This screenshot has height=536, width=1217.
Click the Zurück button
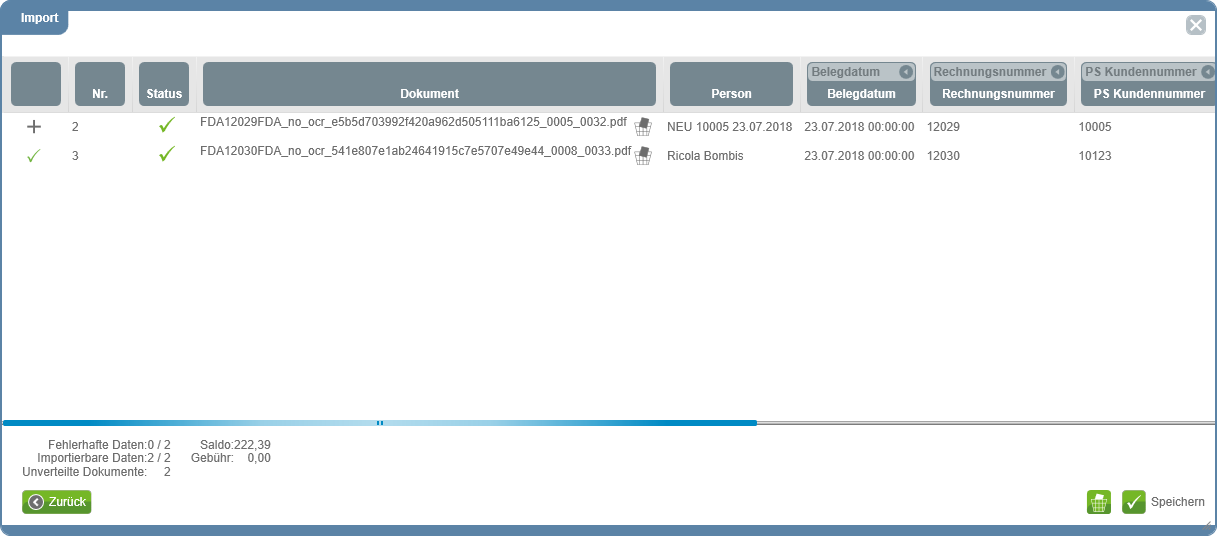pyautogui.click(x=57, y=502)
